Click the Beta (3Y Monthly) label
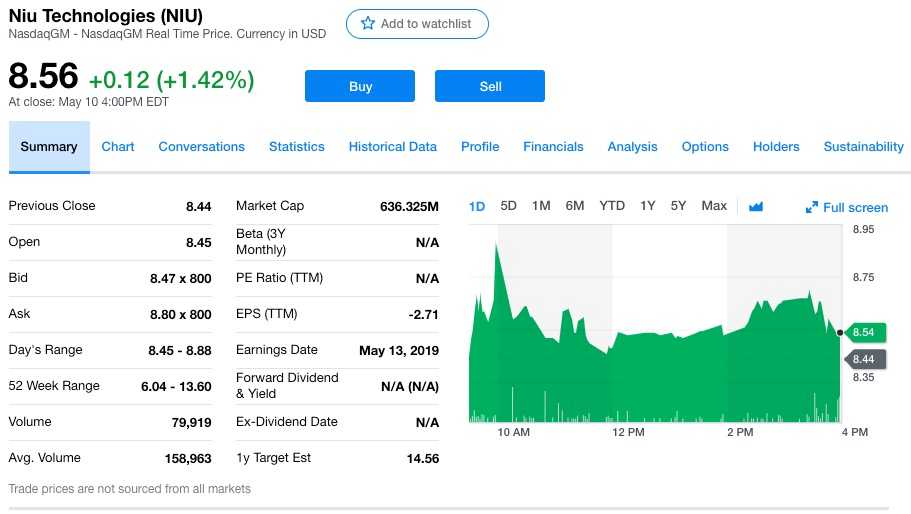Screen dimensions: 911x514 (x=261, y=242)
